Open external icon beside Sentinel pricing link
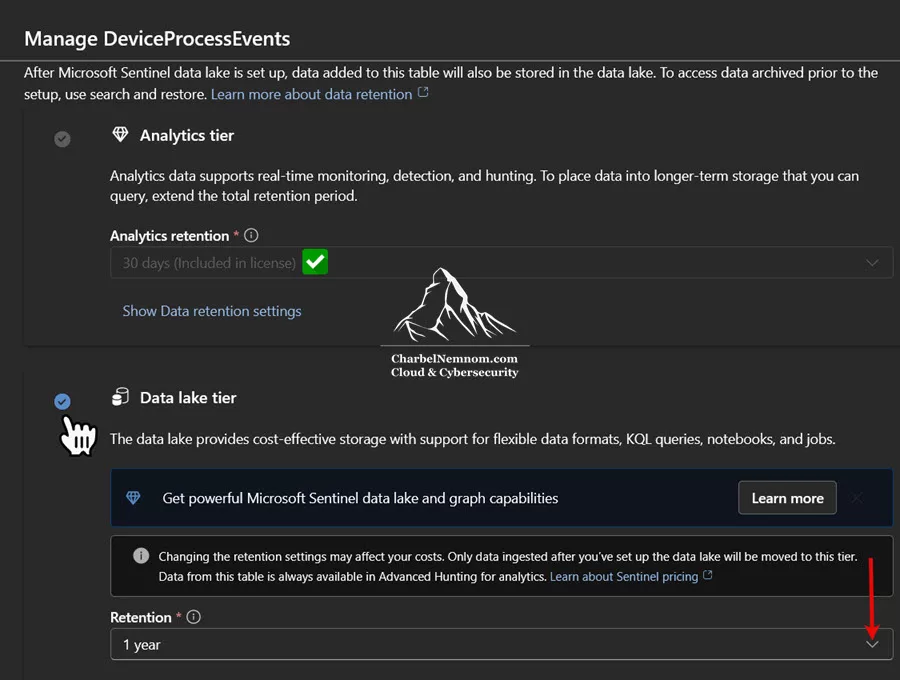This screenshot has height=680, width=900. pos(707,575)
